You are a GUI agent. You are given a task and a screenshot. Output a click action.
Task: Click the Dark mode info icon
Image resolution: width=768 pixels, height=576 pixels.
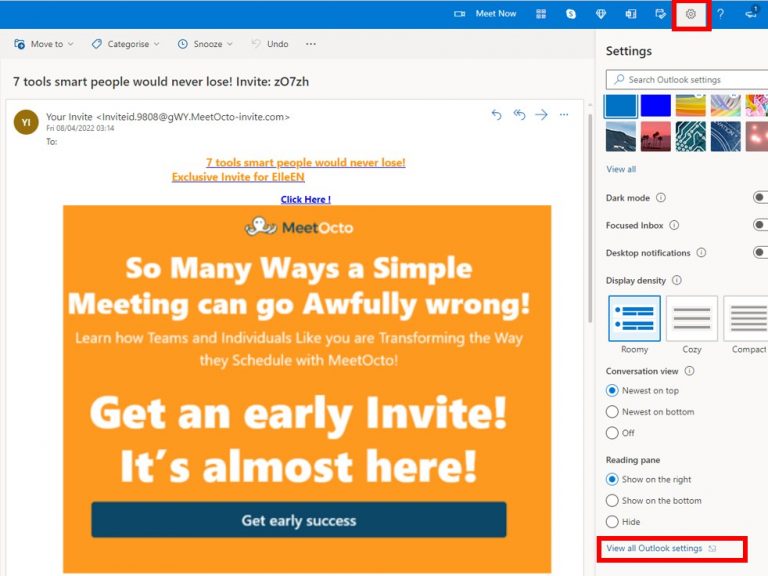tap(661, 197)
